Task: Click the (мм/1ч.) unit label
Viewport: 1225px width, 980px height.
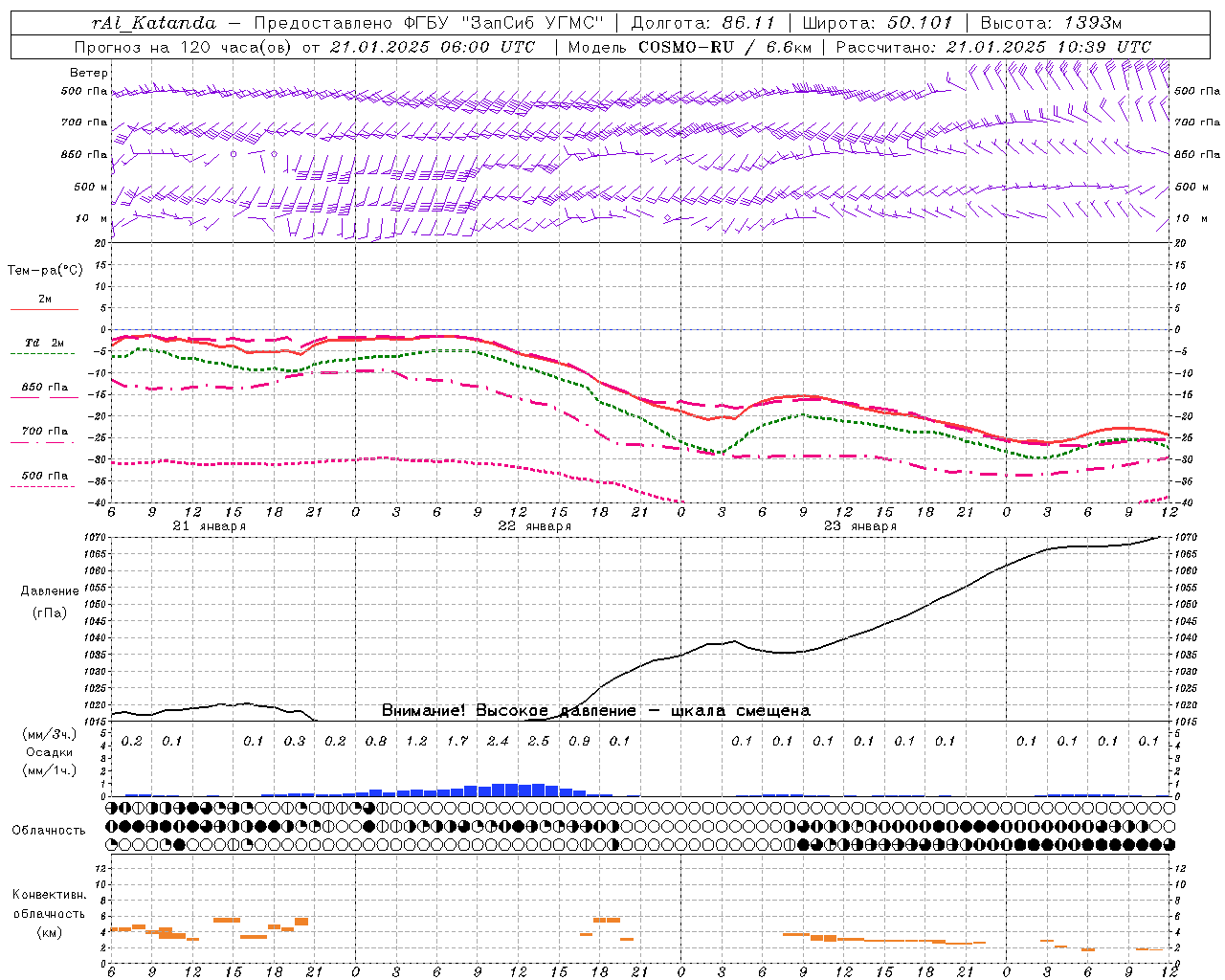Action: (50, 770)
